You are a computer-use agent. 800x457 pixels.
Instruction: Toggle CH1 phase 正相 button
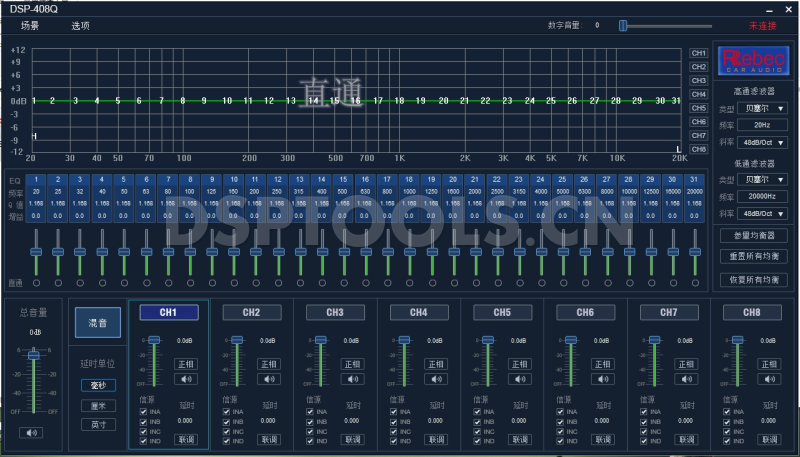[x=186, y=364]
